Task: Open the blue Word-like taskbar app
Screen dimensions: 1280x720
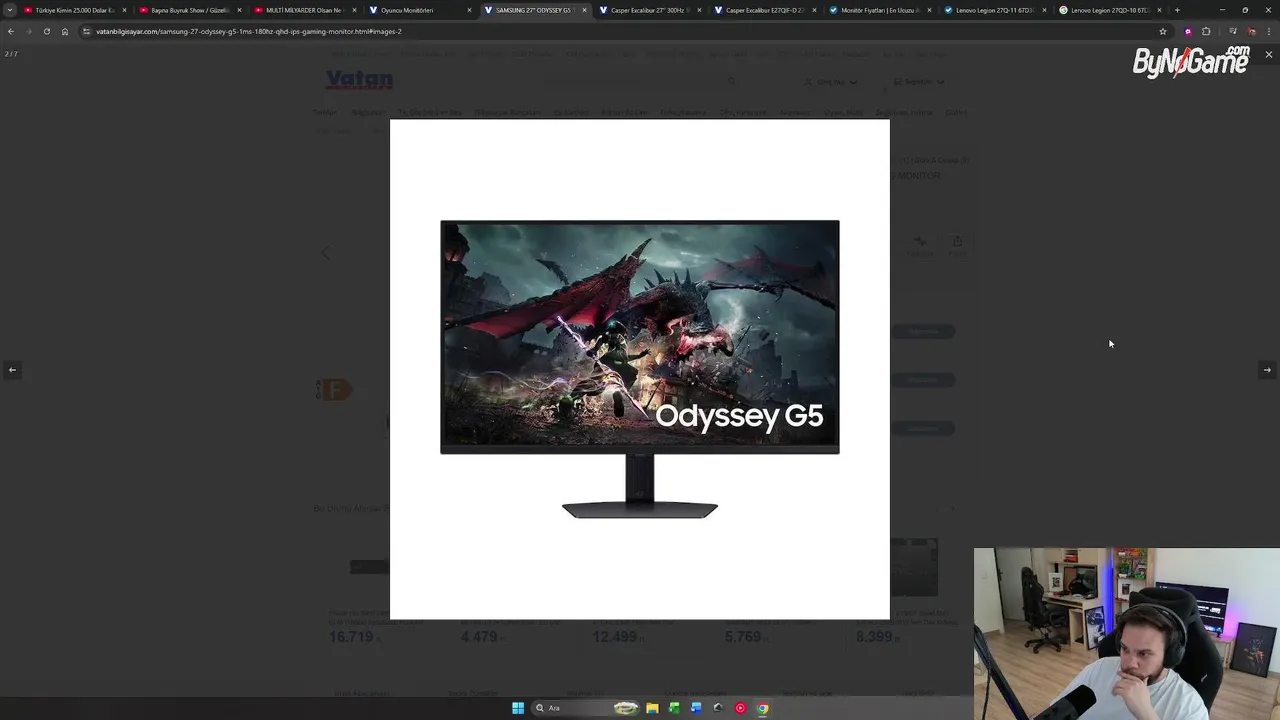Action: tap(696, 708)
